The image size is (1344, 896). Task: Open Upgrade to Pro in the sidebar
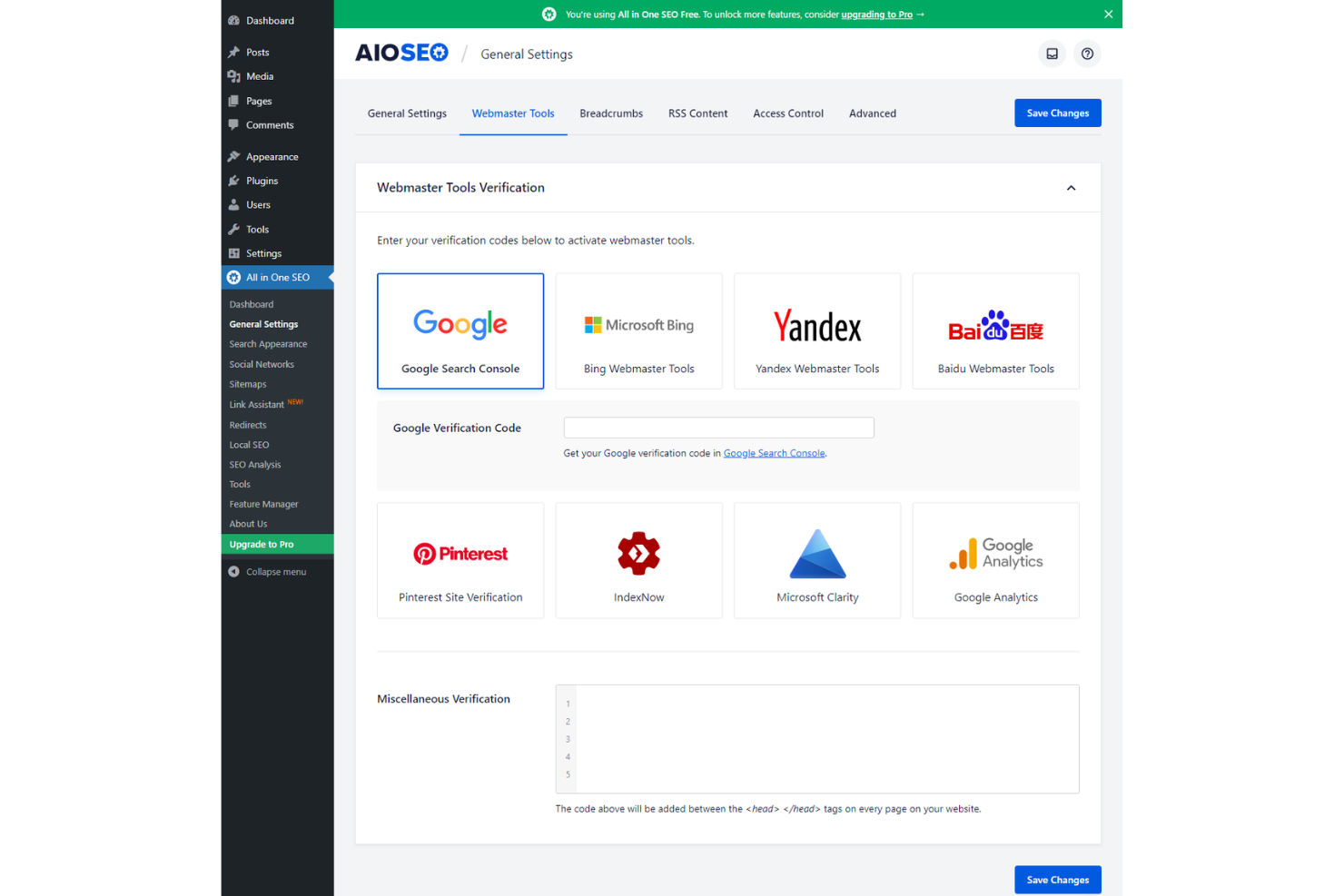[262, 544]
